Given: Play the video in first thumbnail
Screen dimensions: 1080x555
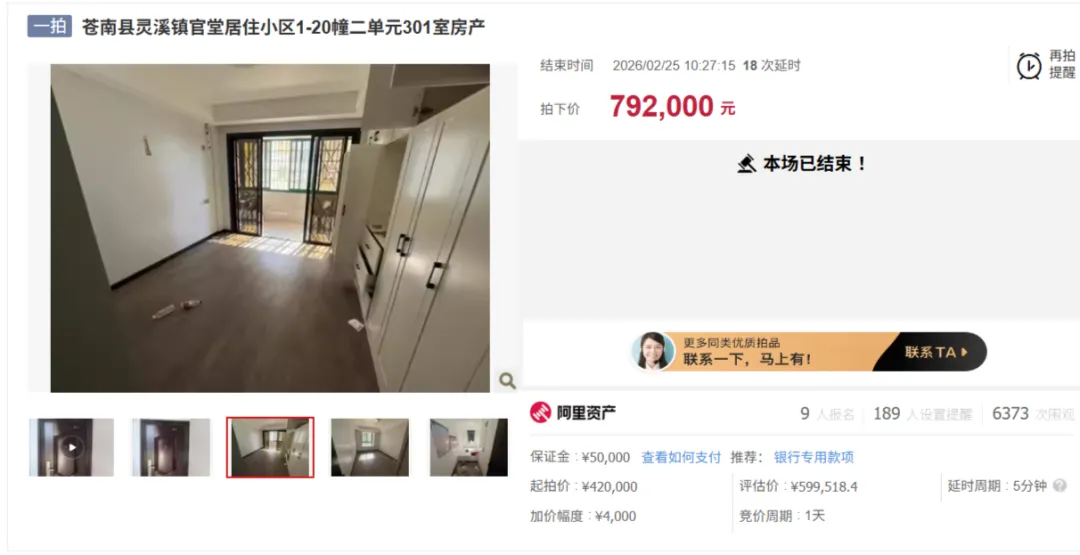Looking at the screenshot, I should [x=72, y=447].
